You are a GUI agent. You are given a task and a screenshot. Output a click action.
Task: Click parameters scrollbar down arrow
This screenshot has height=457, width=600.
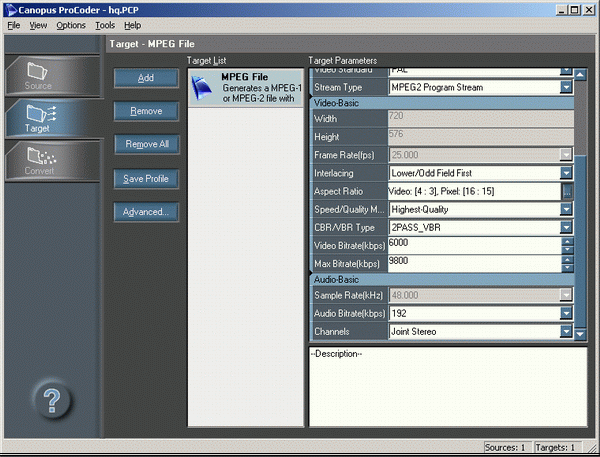tap(580, 334)
